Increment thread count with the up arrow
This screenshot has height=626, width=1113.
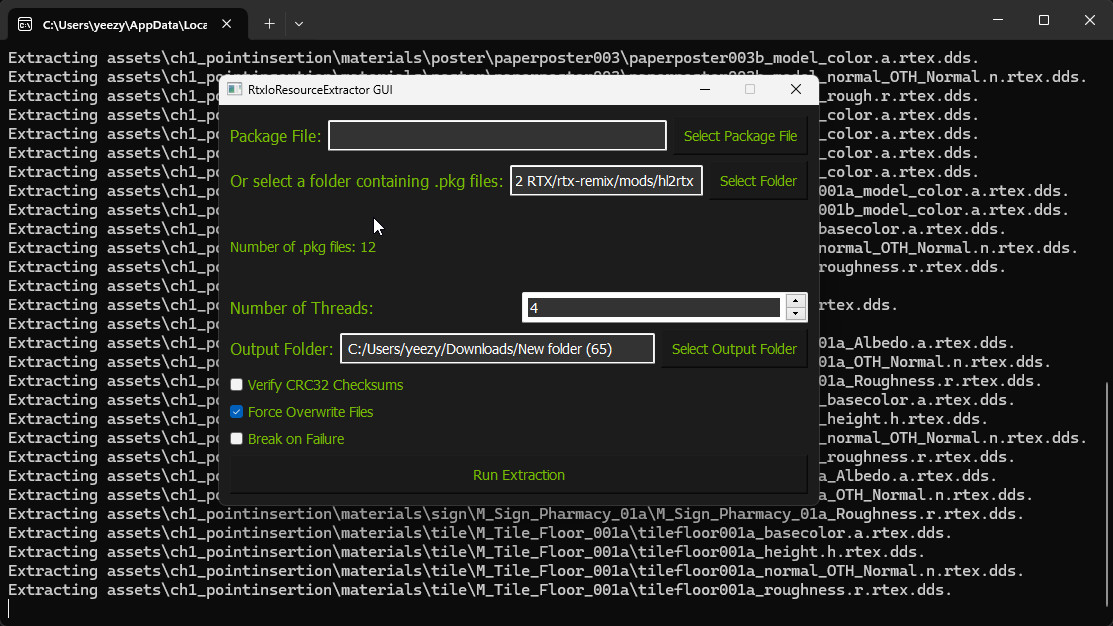click(x=795, y=300)
